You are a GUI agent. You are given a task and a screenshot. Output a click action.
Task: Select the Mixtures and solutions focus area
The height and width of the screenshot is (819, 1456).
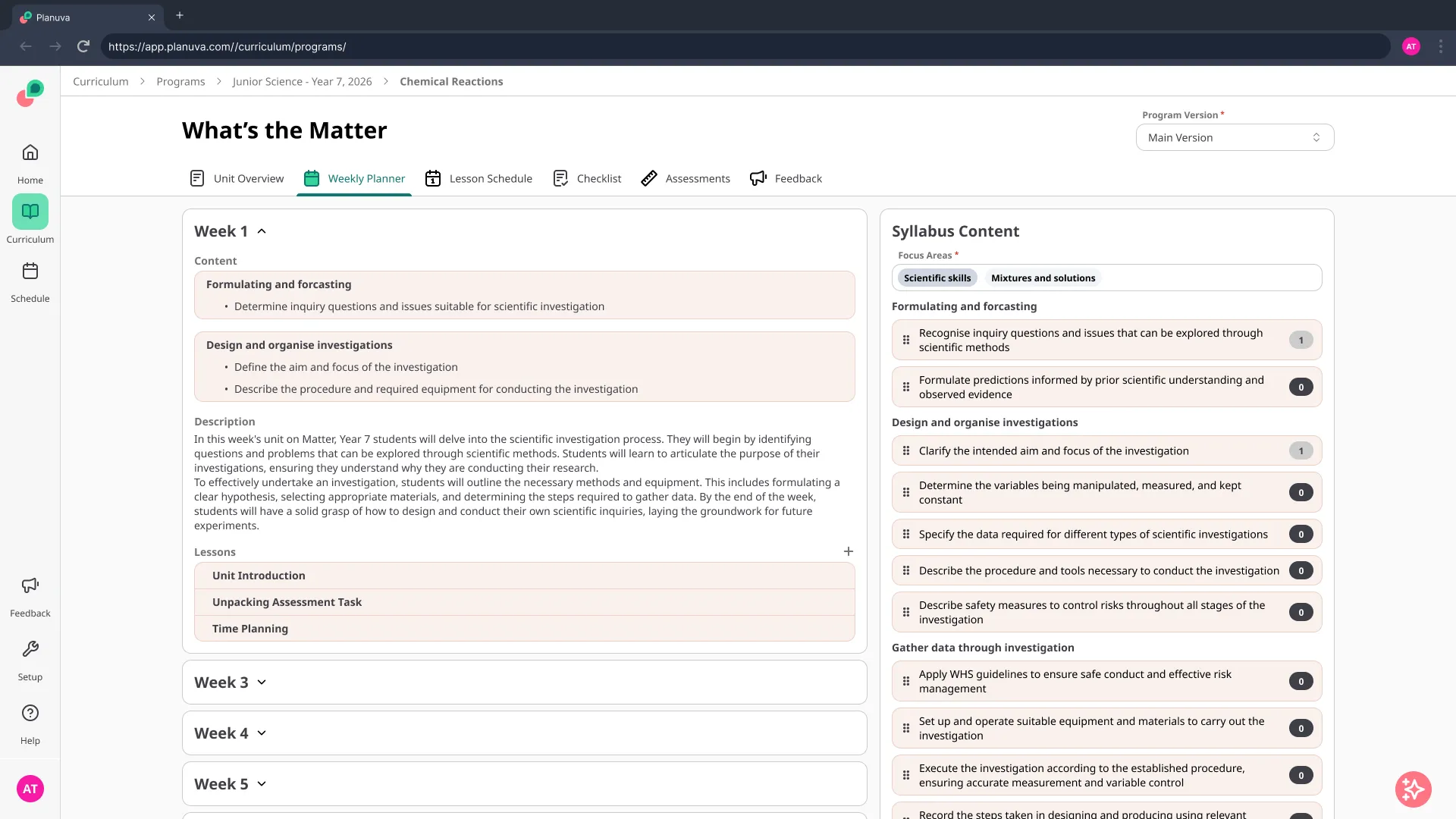pos(1043,278)
